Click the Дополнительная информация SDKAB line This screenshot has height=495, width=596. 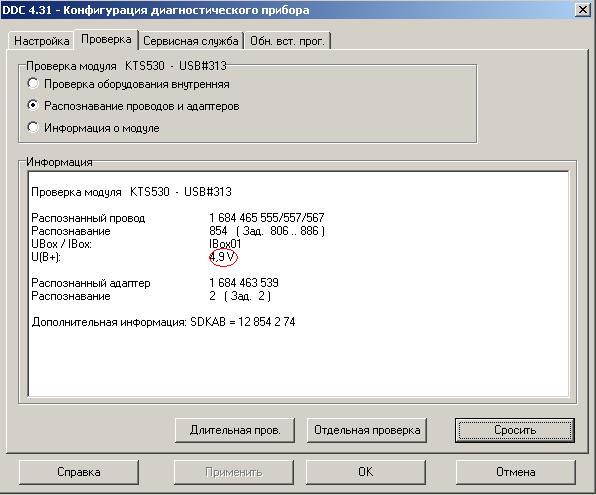click(x=163, y=322)
